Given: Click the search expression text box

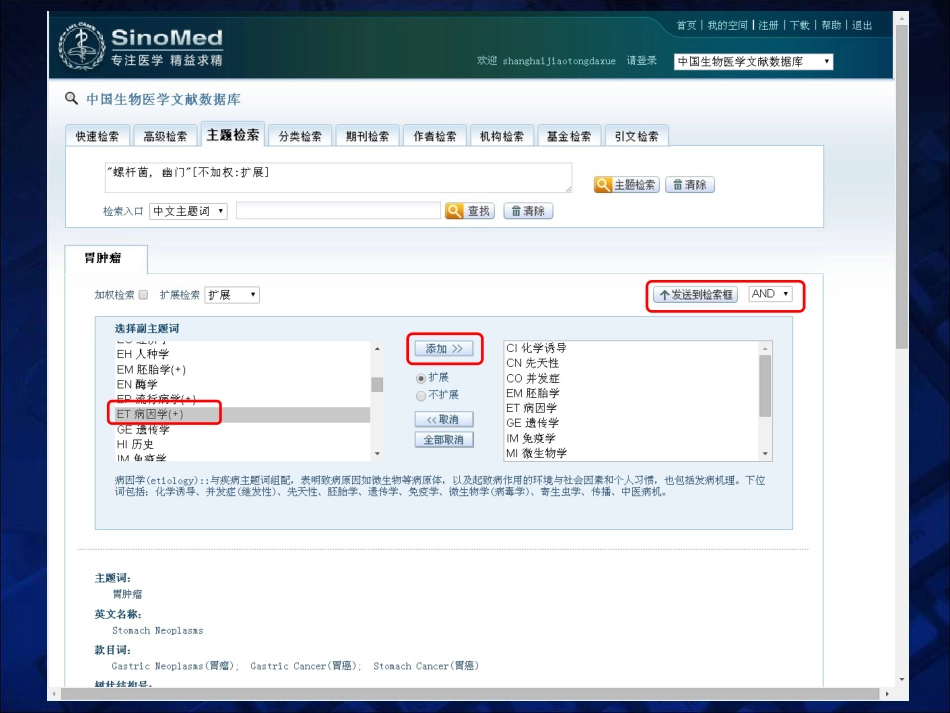Looking at the screenshot, I should point(338,177).
